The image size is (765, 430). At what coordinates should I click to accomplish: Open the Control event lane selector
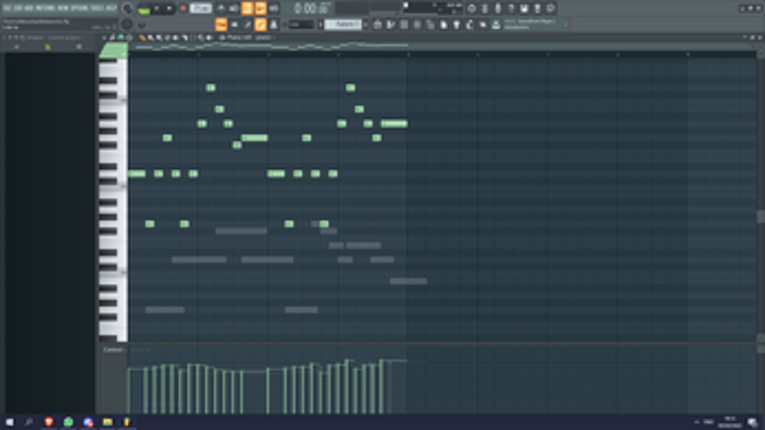(x=113, y=349)
